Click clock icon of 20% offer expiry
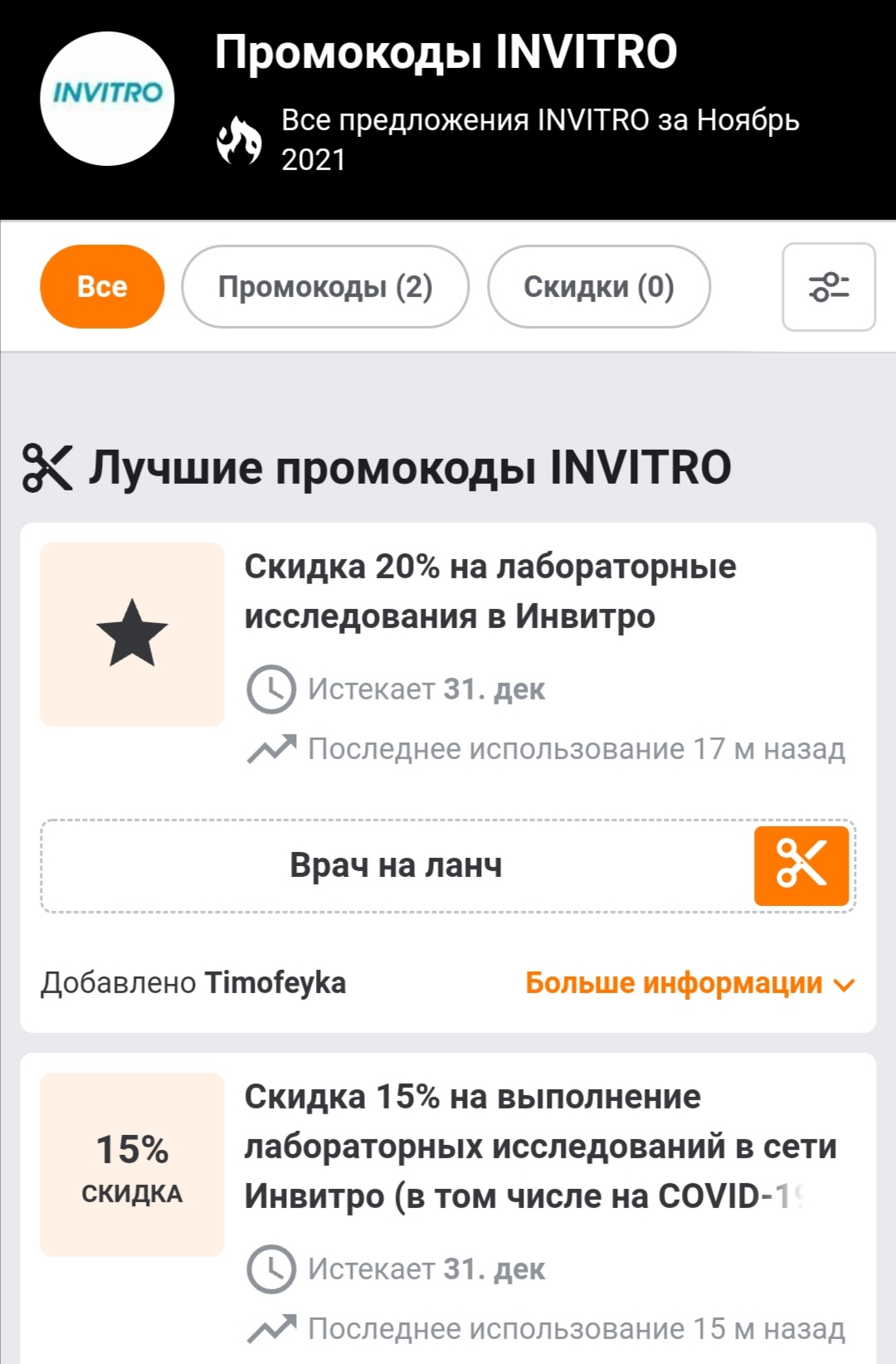896x1364 pixels. pos(270,689)
